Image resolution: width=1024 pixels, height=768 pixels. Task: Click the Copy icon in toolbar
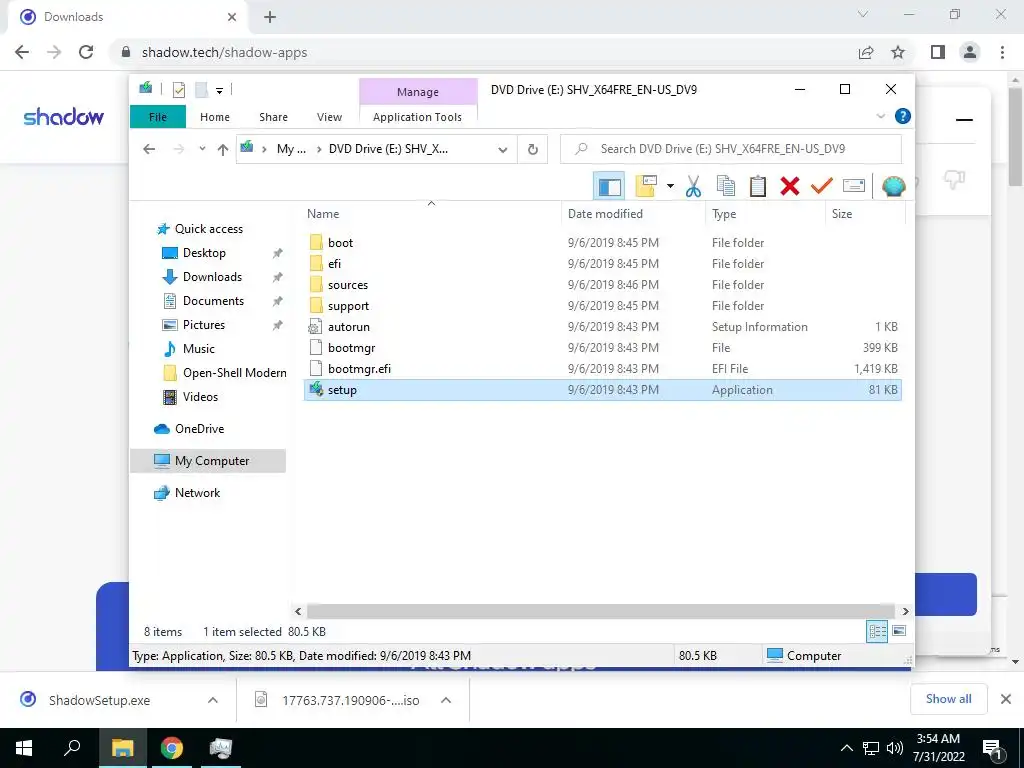click(726, 187)
